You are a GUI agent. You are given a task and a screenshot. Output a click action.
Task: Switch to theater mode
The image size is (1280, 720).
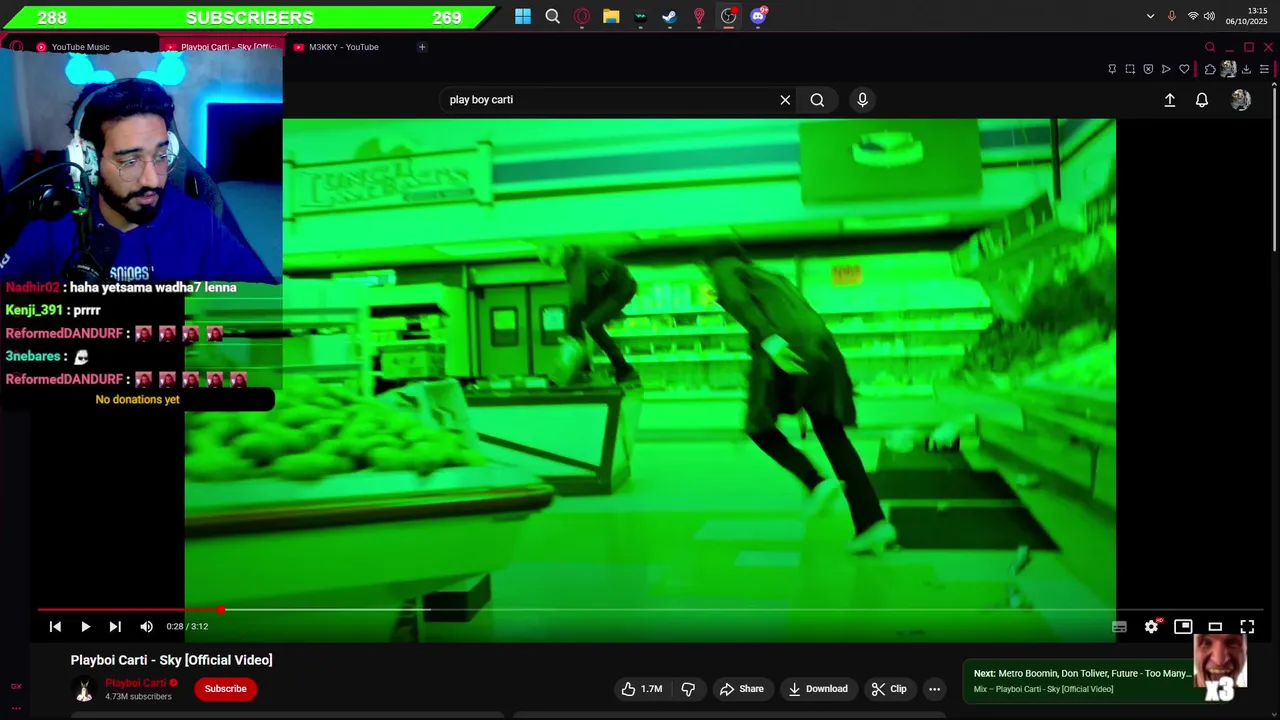pos(1215,626)
